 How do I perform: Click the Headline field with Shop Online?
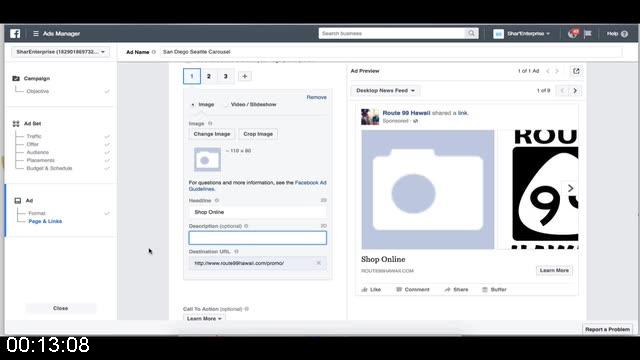coord(258,212)
